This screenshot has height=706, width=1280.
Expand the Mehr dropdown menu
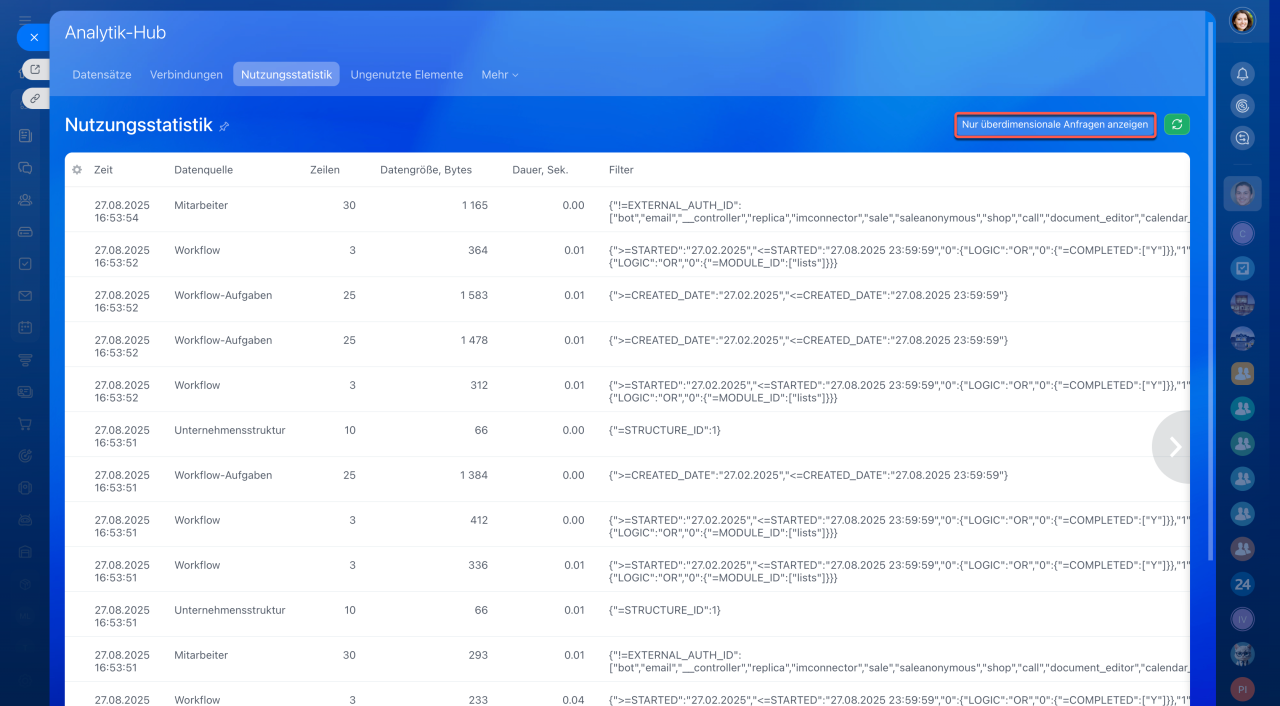499,75
